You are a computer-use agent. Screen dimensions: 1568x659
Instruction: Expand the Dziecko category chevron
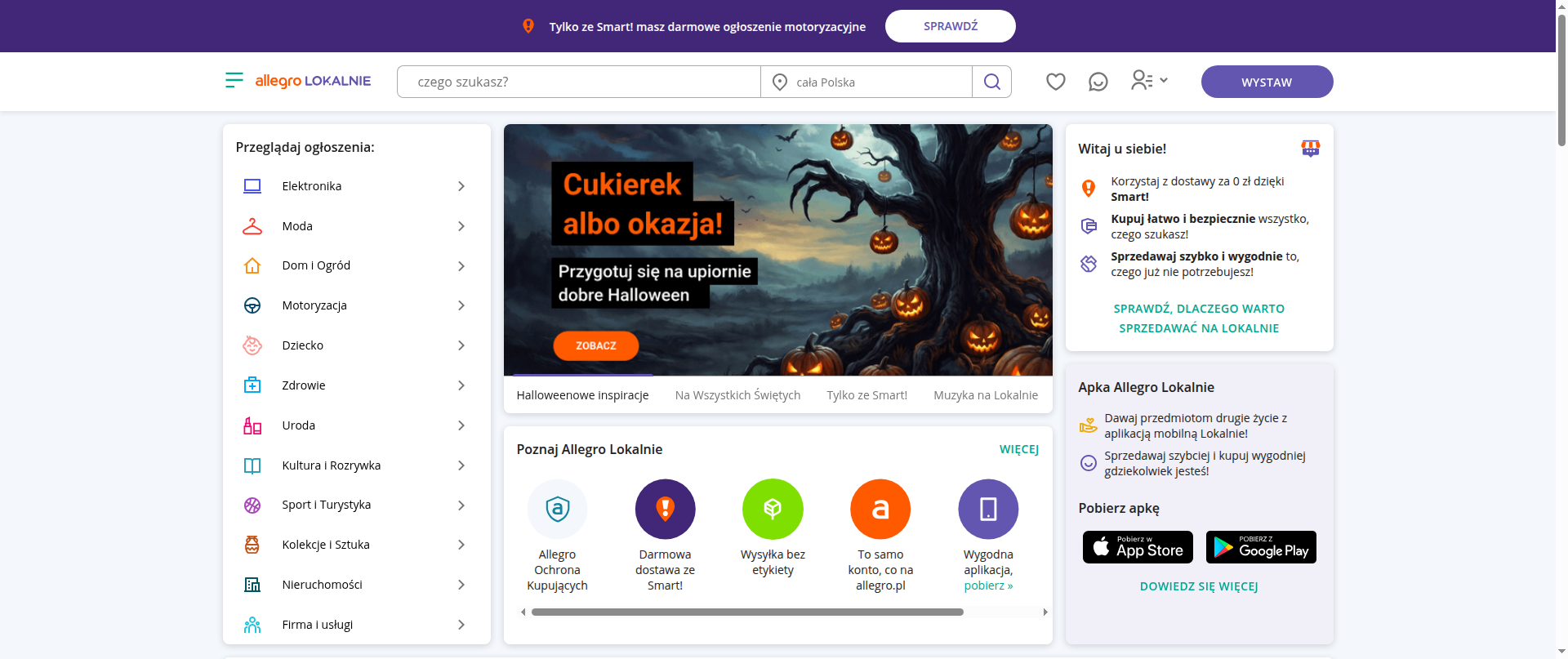(x=461, y=345)
